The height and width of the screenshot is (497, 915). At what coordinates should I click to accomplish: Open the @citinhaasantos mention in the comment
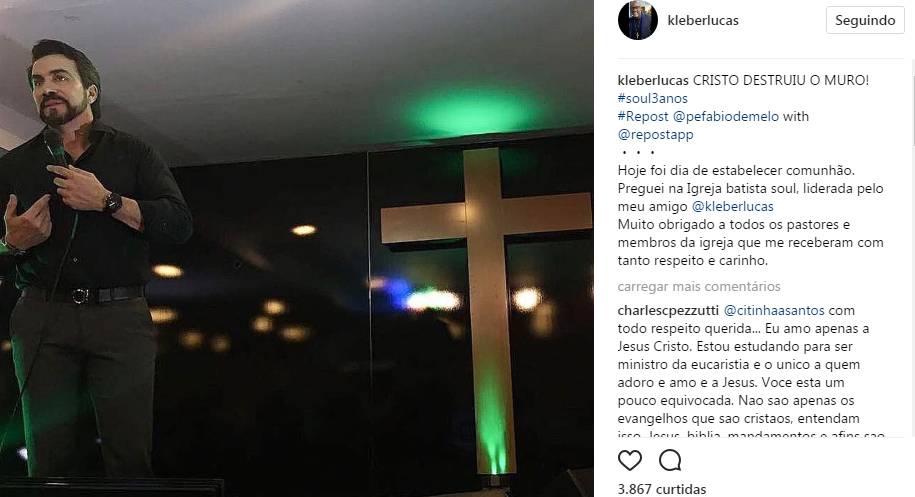[x=774, y=310]
